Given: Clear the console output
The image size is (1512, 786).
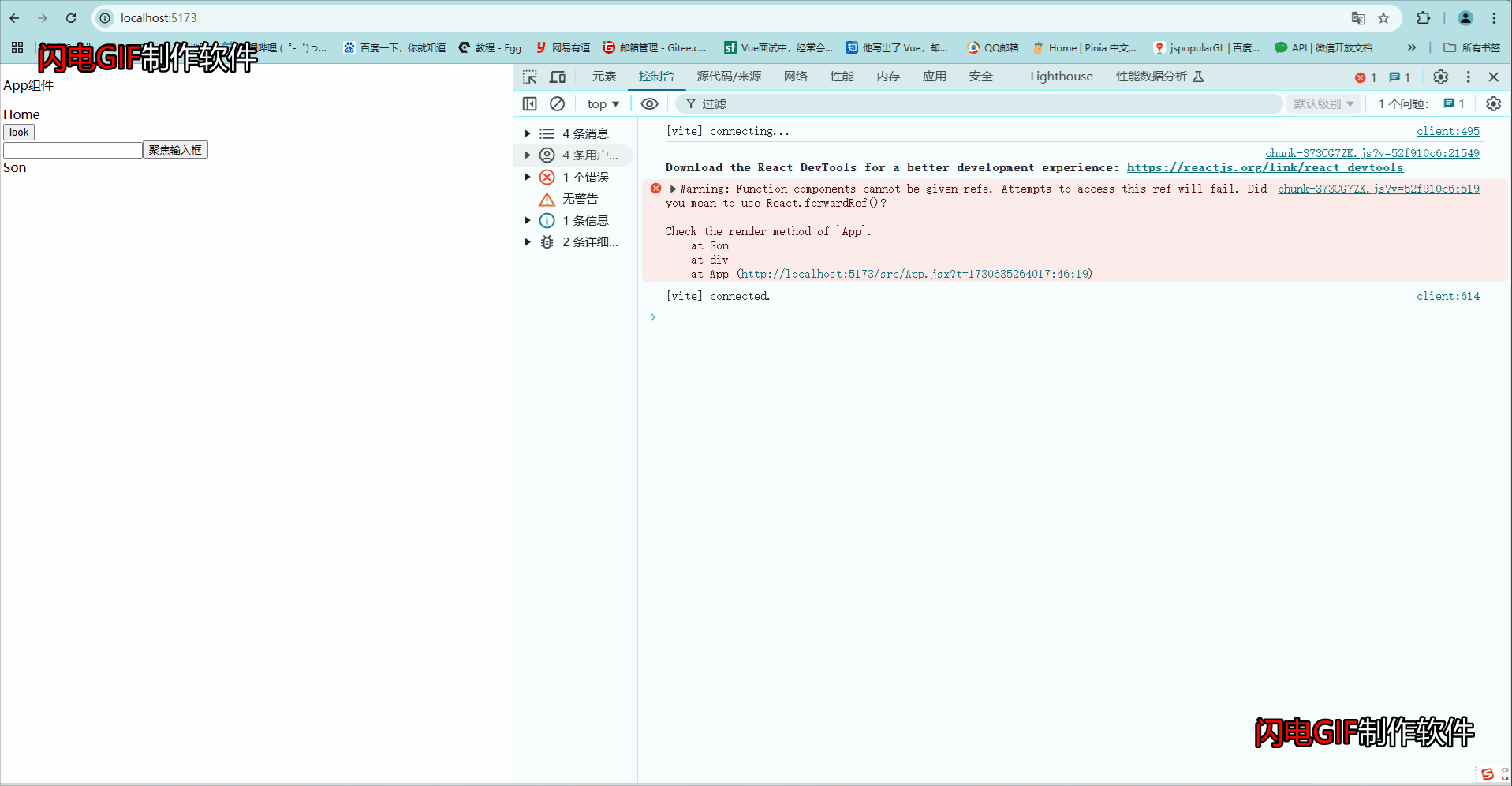Looking at the screenshot, I should pos(557,103).
